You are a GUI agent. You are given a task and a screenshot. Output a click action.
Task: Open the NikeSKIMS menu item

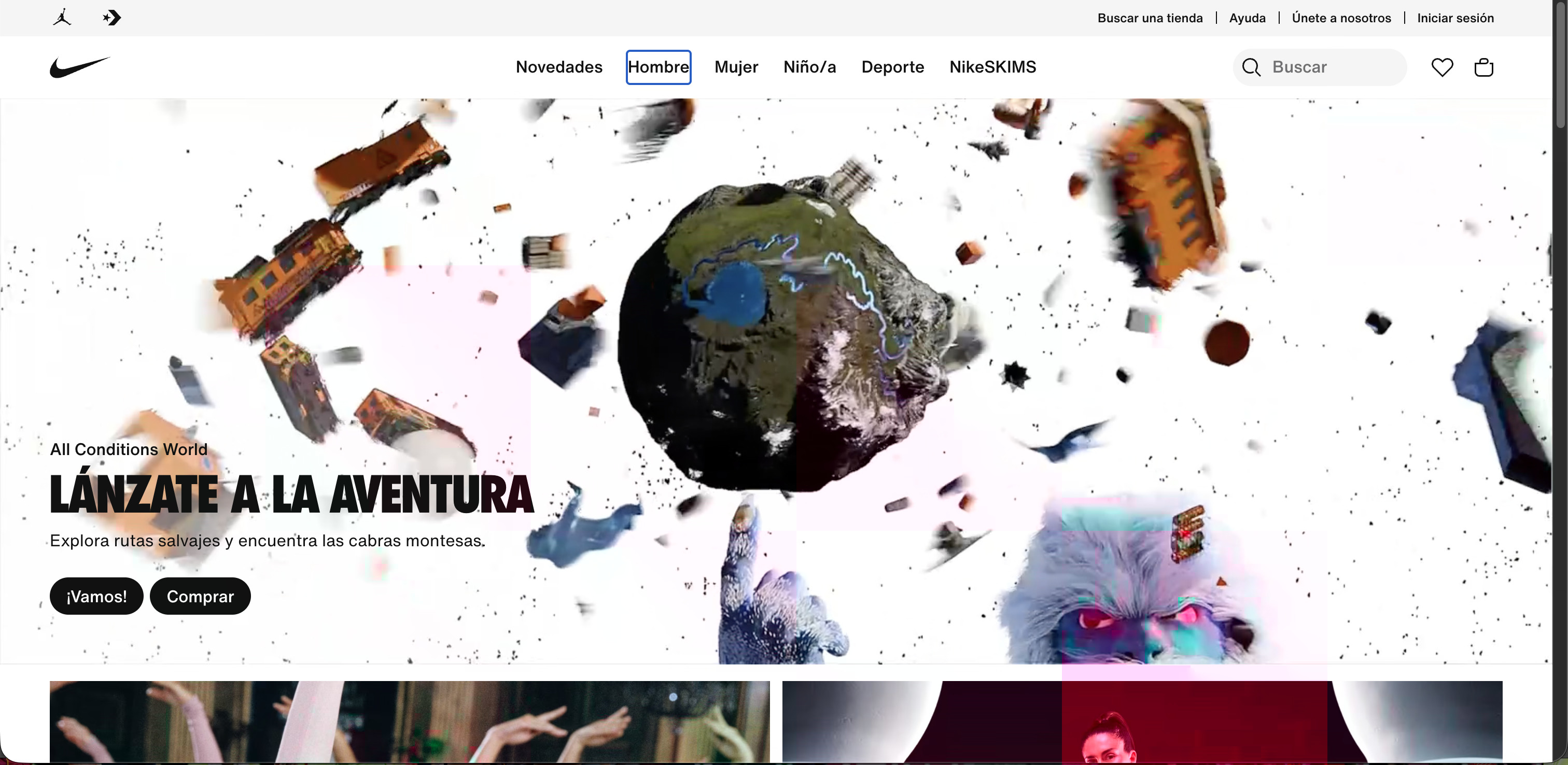point(992,67)
